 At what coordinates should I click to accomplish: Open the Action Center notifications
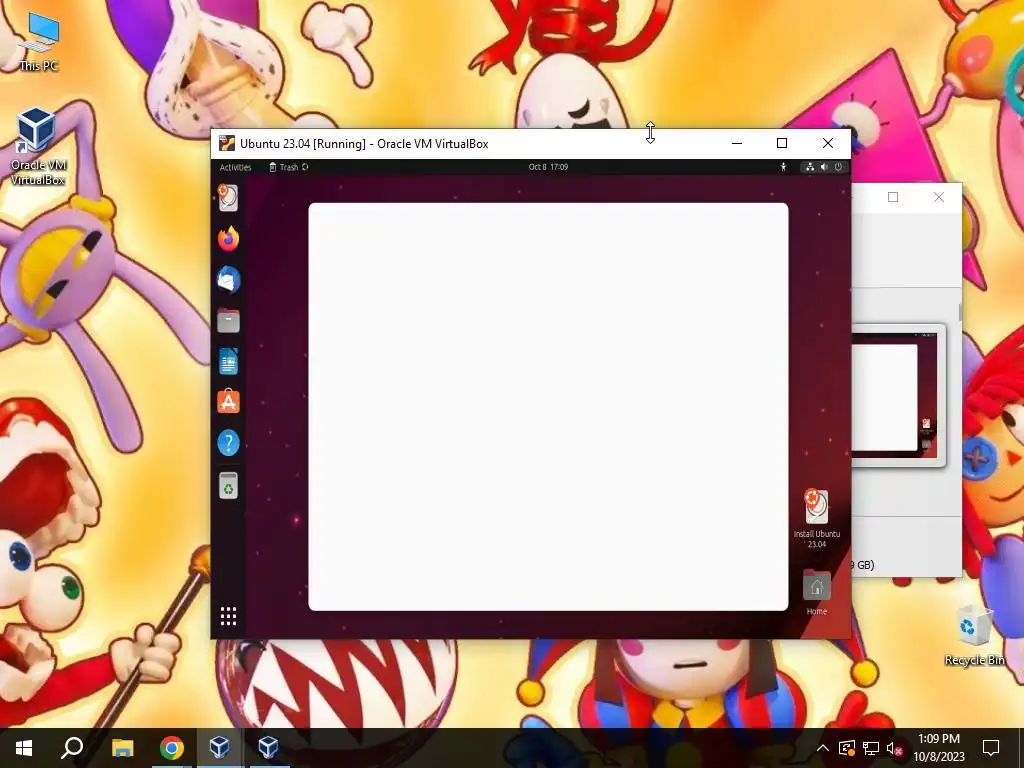pyautogui.click(x=991, y=748)
